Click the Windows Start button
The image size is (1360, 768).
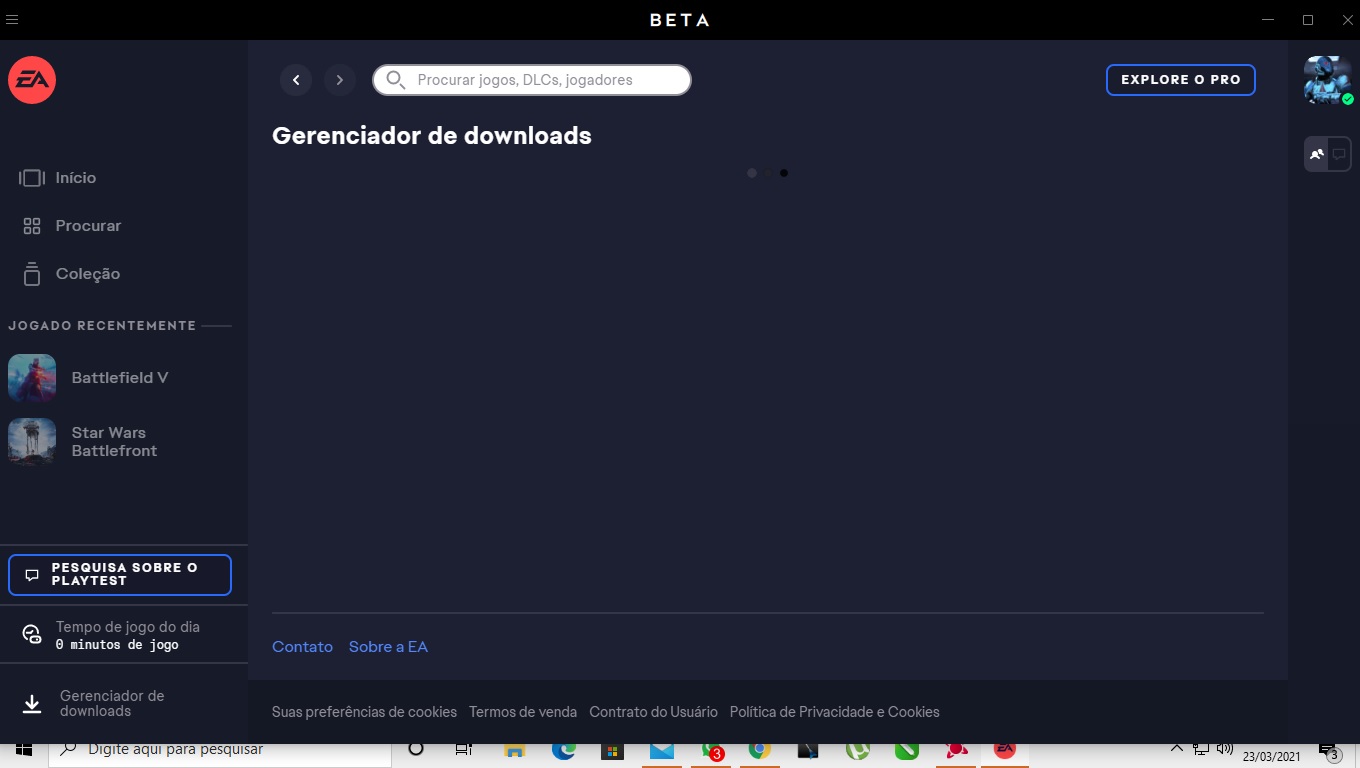pos(24,750)
